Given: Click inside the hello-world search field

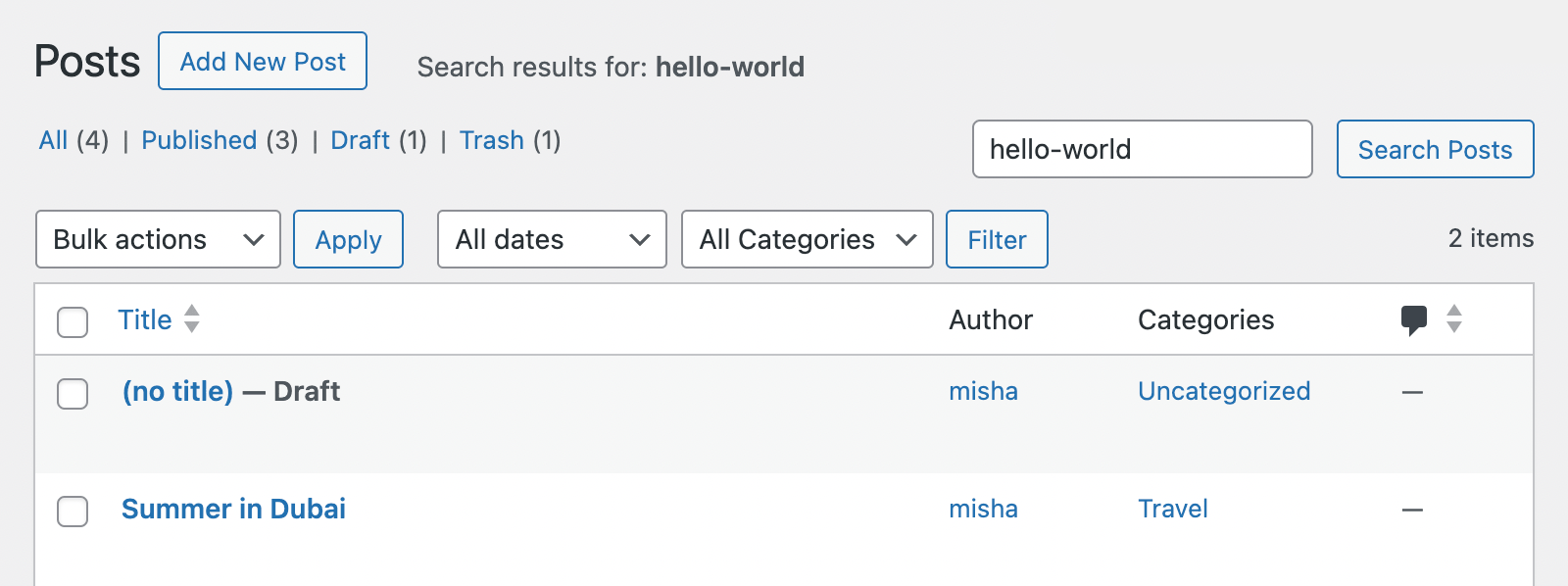Looking at the screenshot, I should (x=1141, y=149).
